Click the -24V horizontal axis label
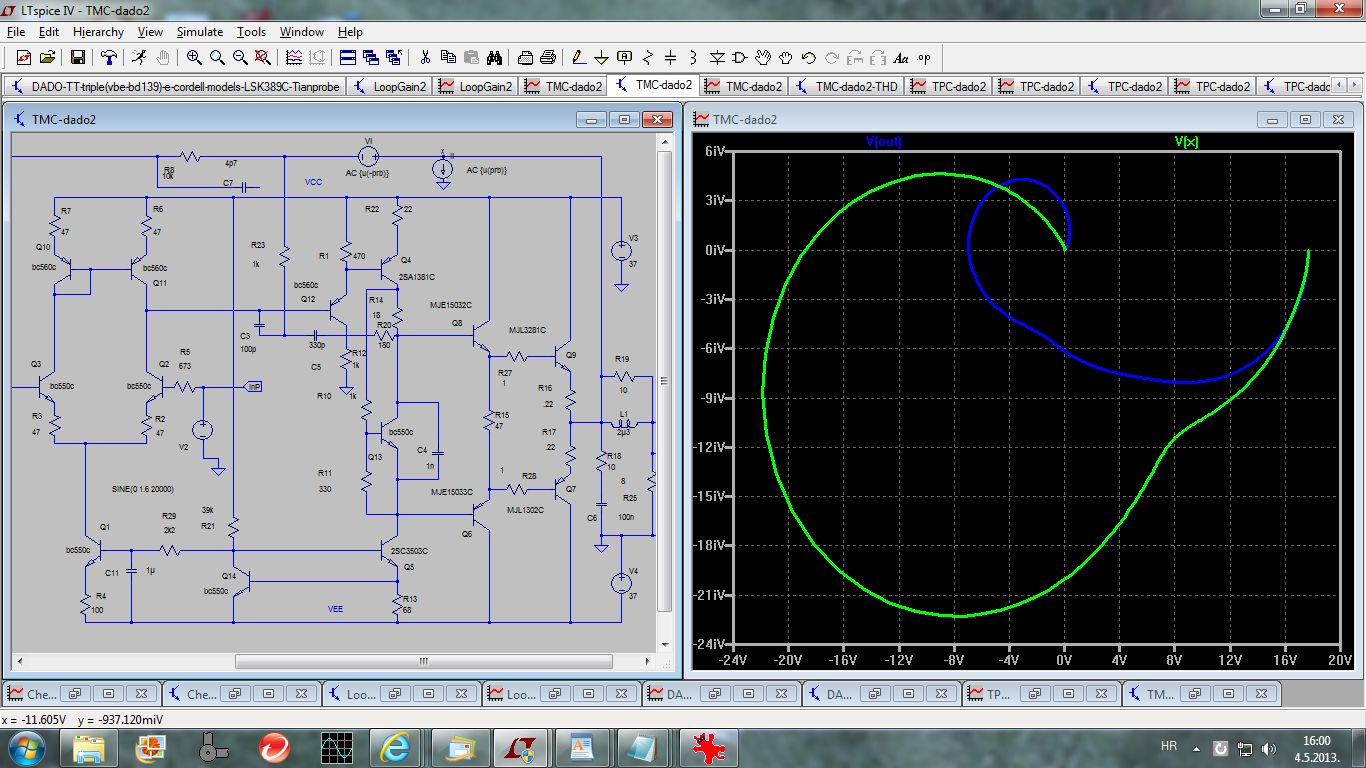The image size is (1366, 768). [x=734, y=659]
